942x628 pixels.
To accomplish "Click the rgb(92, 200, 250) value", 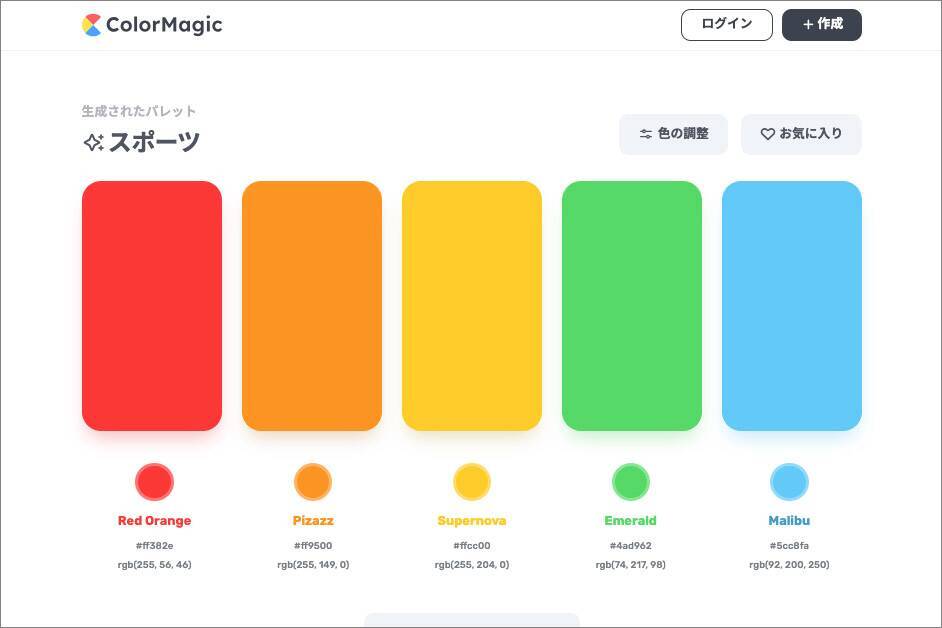I will pos(789,565).
